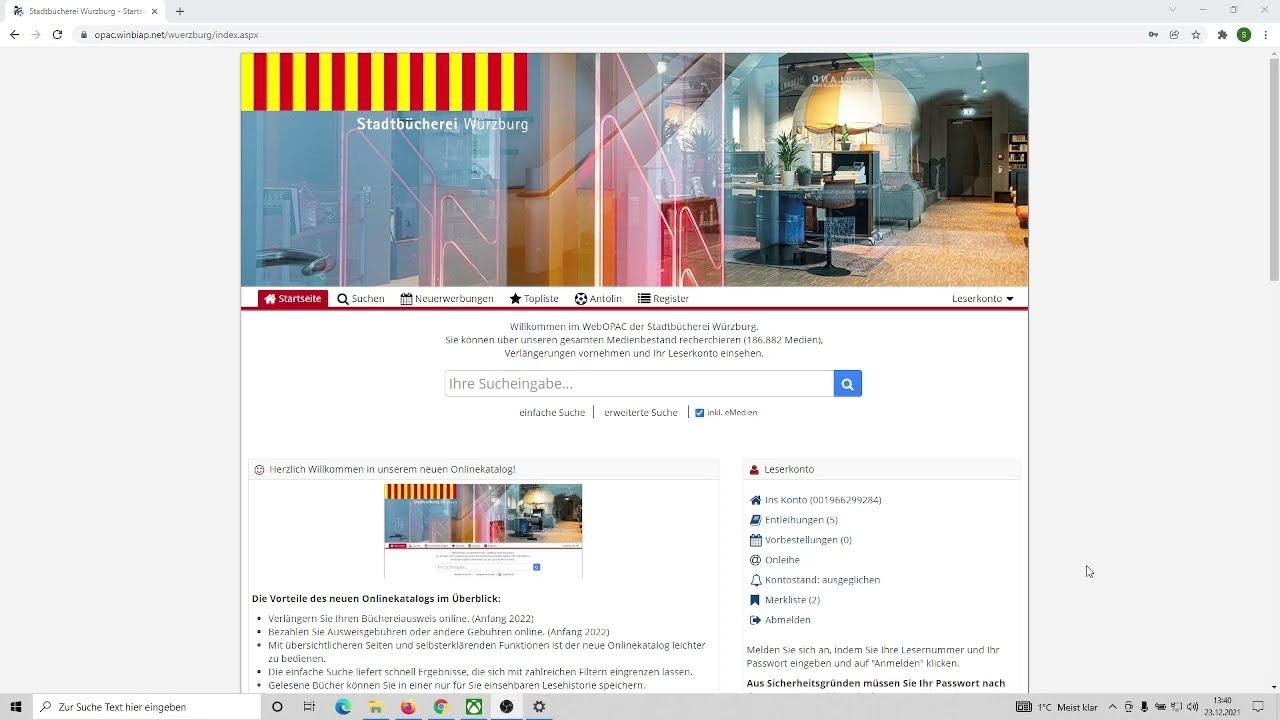The width and height of the screenshot is (1280, 720).
Task: Open the Register menu item
Action: click(x=663, y=299)
